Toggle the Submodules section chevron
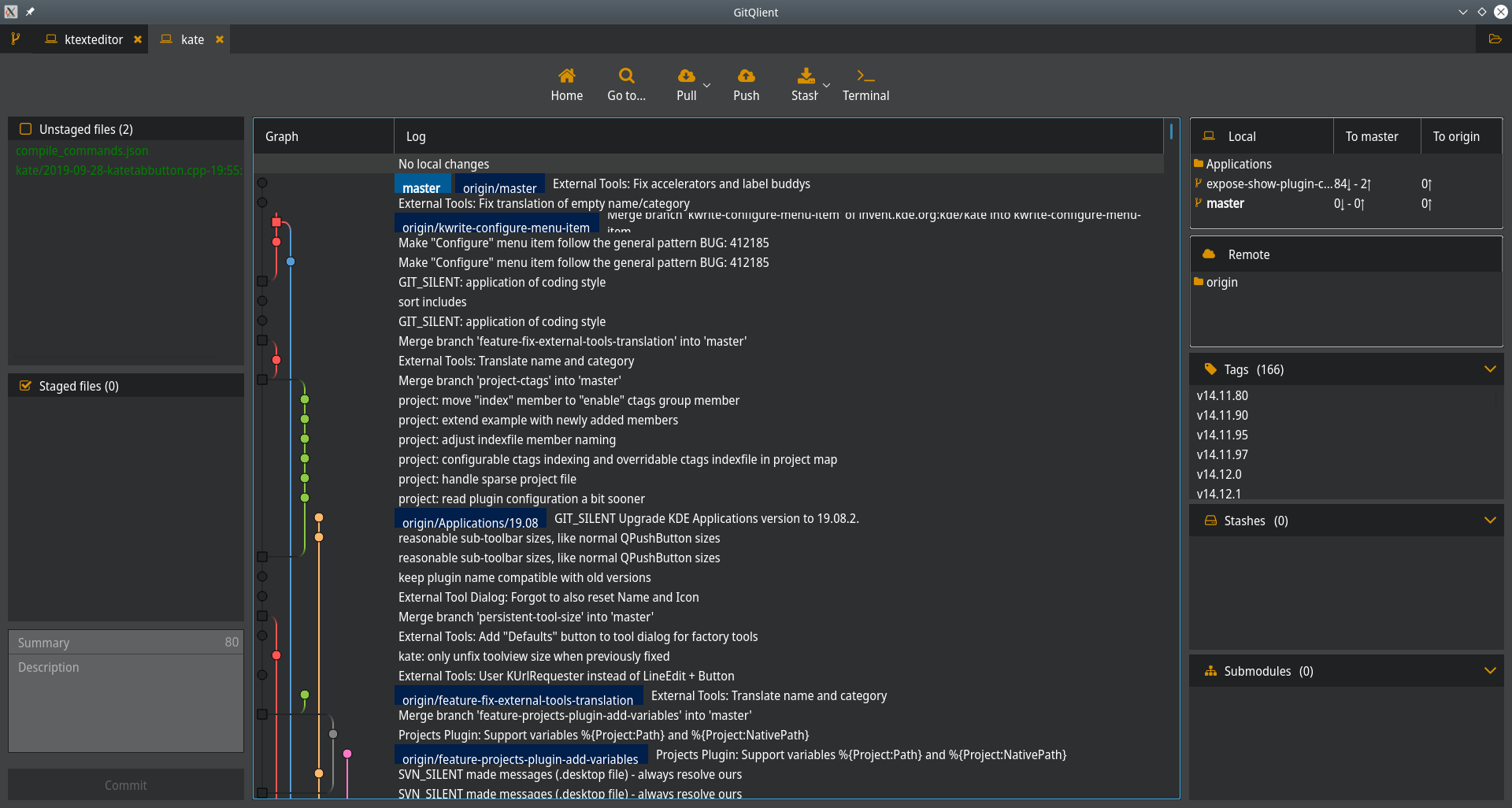Image resolution: width=1512 pixels, height=808 pixels. (x=1490, y=670)
